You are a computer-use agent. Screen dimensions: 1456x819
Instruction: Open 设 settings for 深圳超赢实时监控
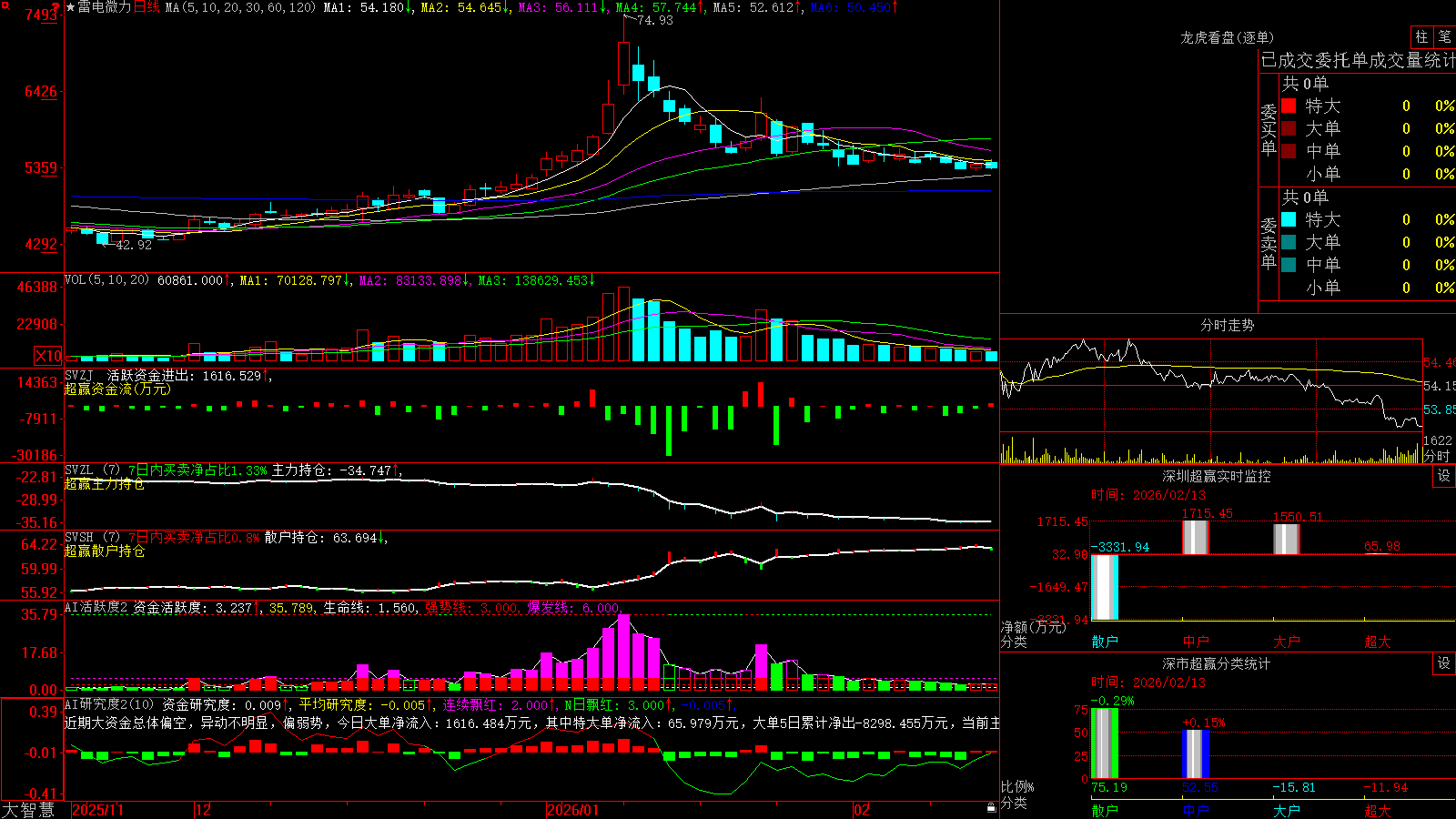(x=1444, y=476)
